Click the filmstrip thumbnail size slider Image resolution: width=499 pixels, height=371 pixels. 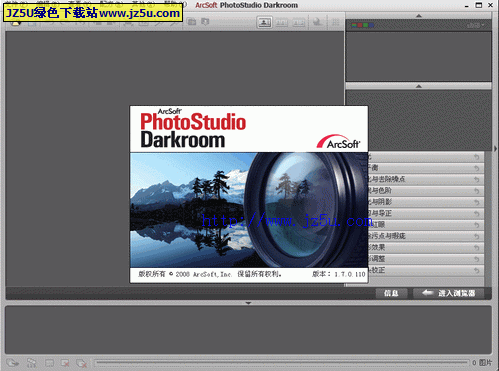pos(282,362)
